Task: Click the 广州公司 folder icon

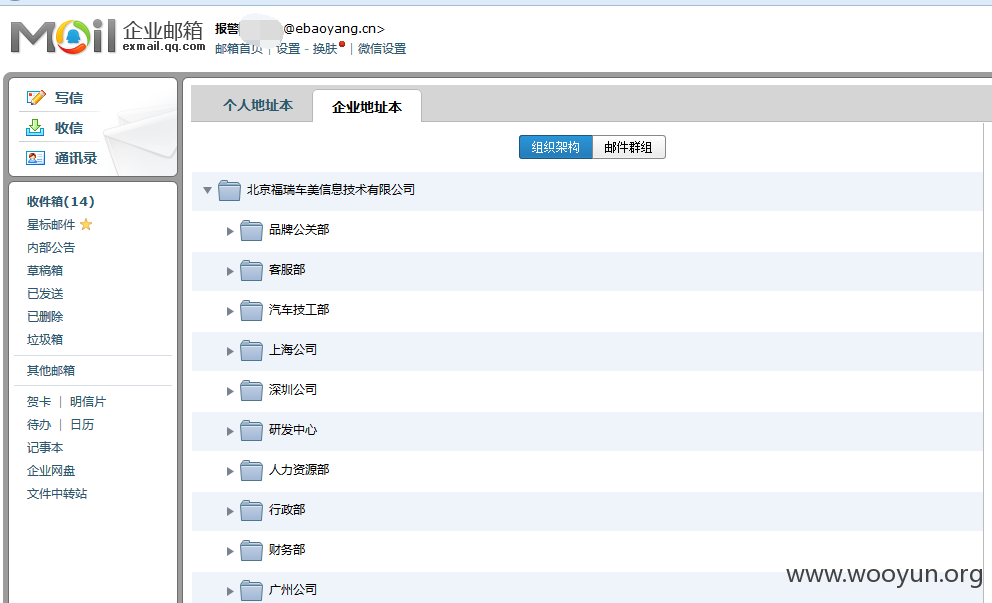Action: click(x=251, y=590)
